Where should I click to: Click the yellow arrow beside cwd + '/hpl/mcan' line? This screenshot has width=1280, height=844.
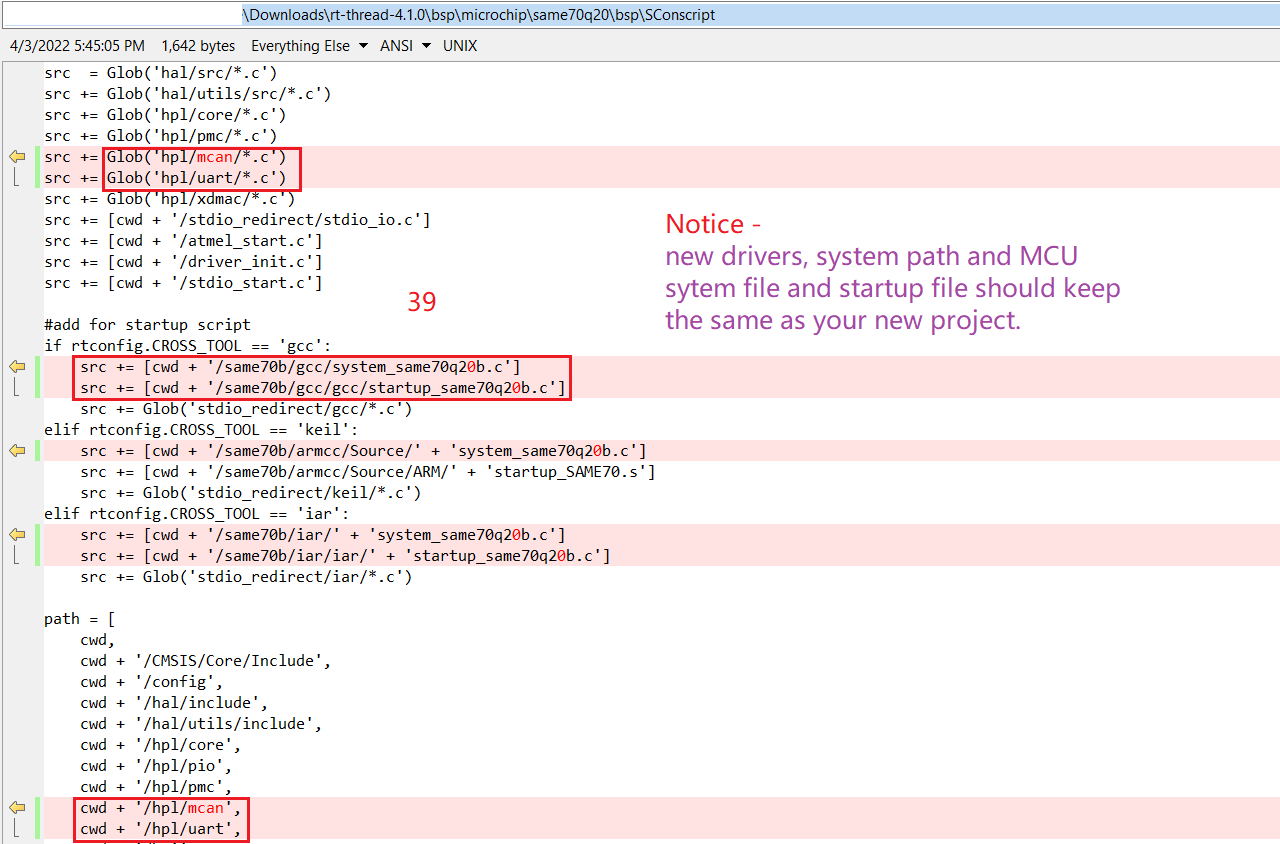pos(17,808)
